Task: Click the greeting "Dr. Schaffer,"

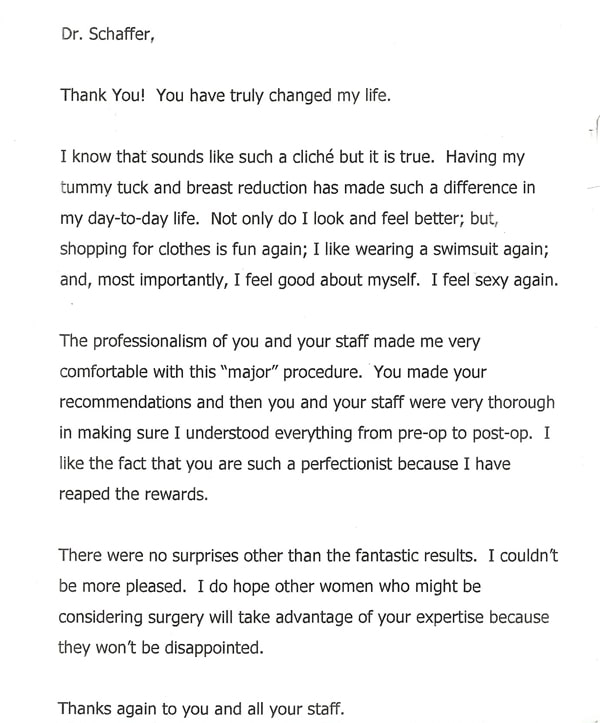Action: point(107,34)
